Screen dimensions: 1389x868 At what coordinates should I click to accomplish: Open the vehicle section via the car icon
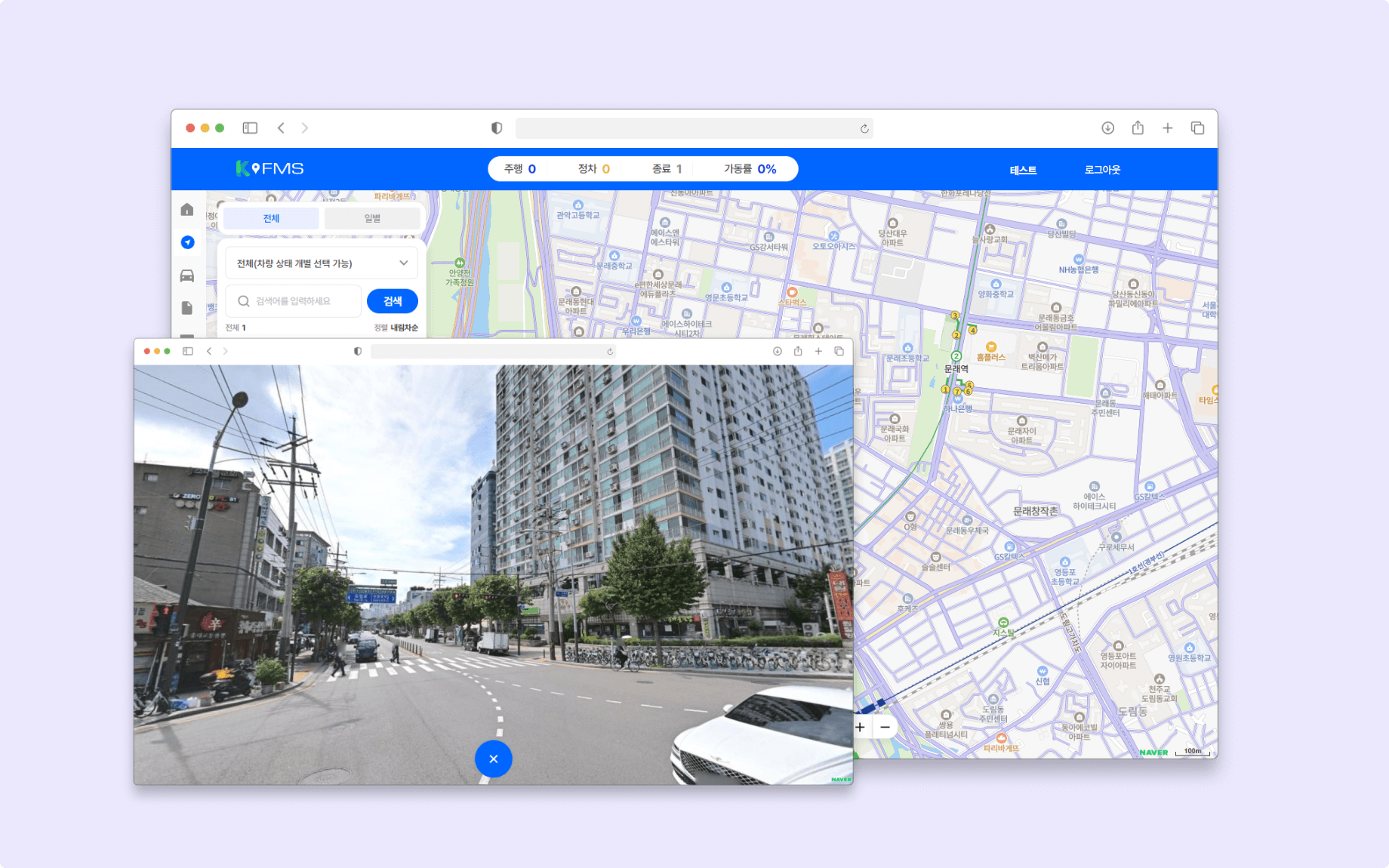[186, 275]
